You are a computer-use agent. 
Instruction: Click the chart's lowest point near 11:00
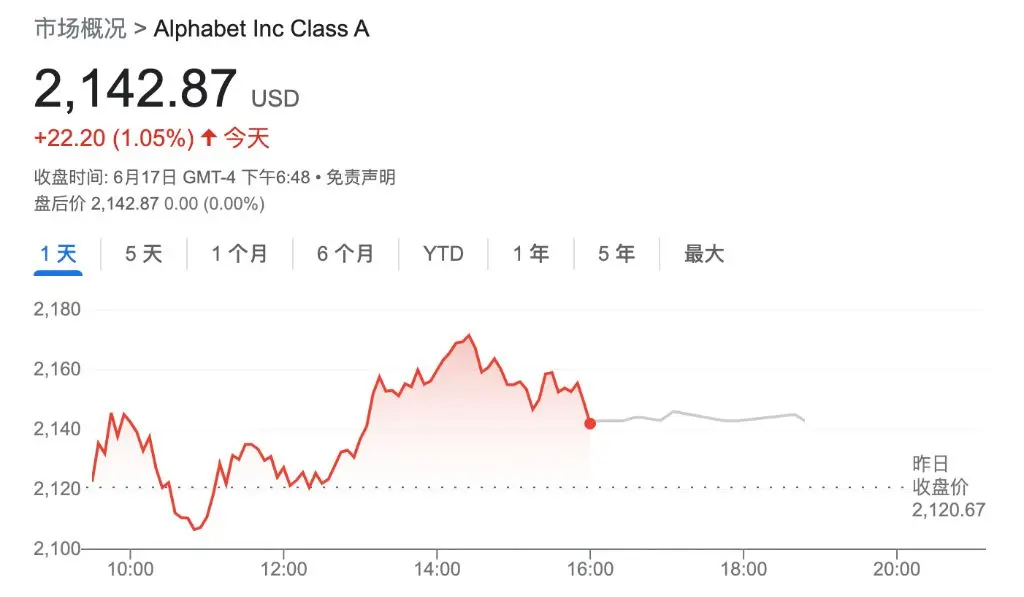[x=195, y=528]
